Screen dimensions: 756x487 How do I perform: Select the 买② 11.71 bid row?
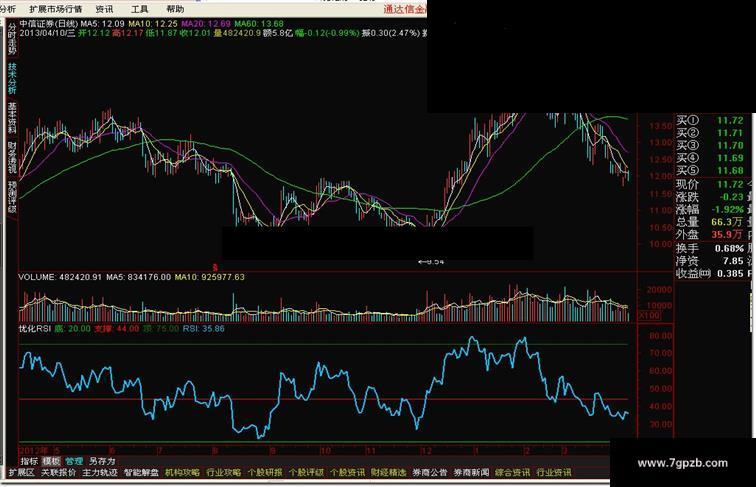[709, 133]
